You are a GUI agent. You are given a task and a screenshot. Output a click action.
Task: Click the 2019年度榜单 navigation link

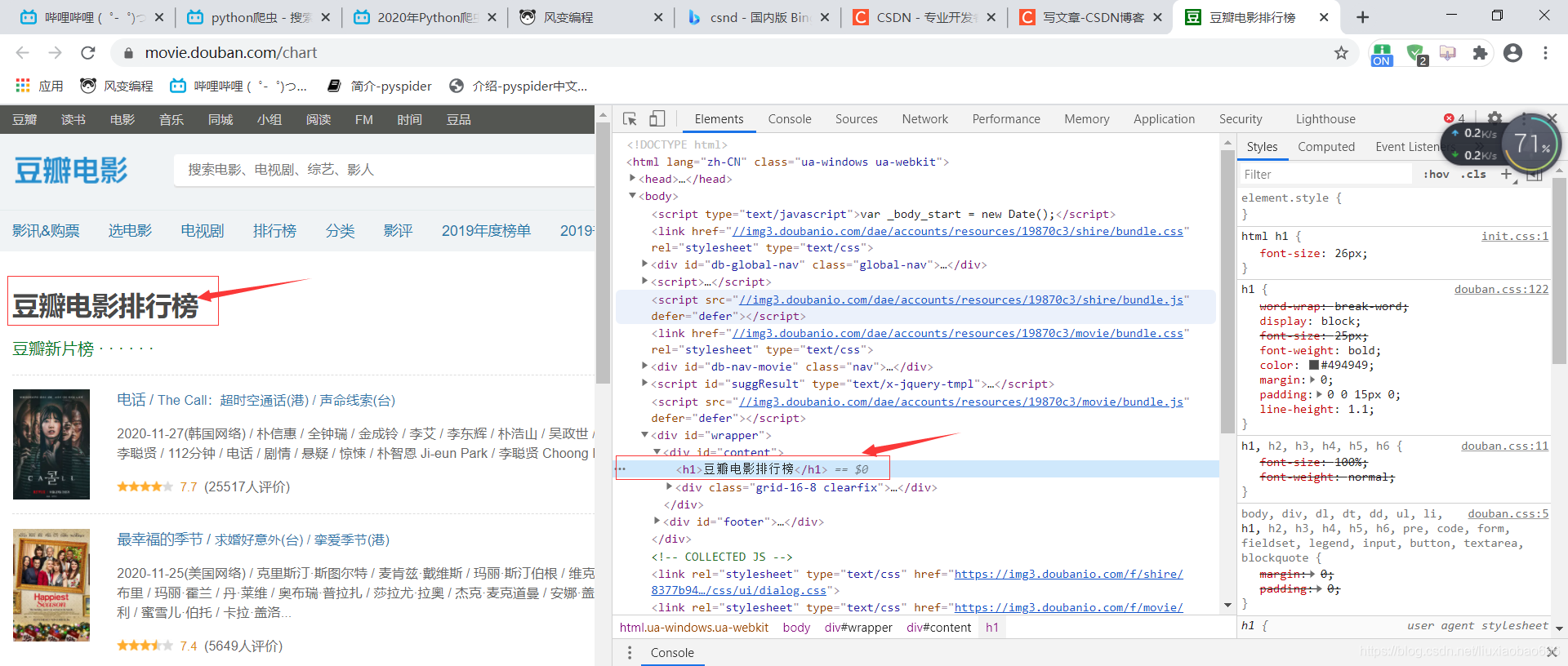click(486, 231)
